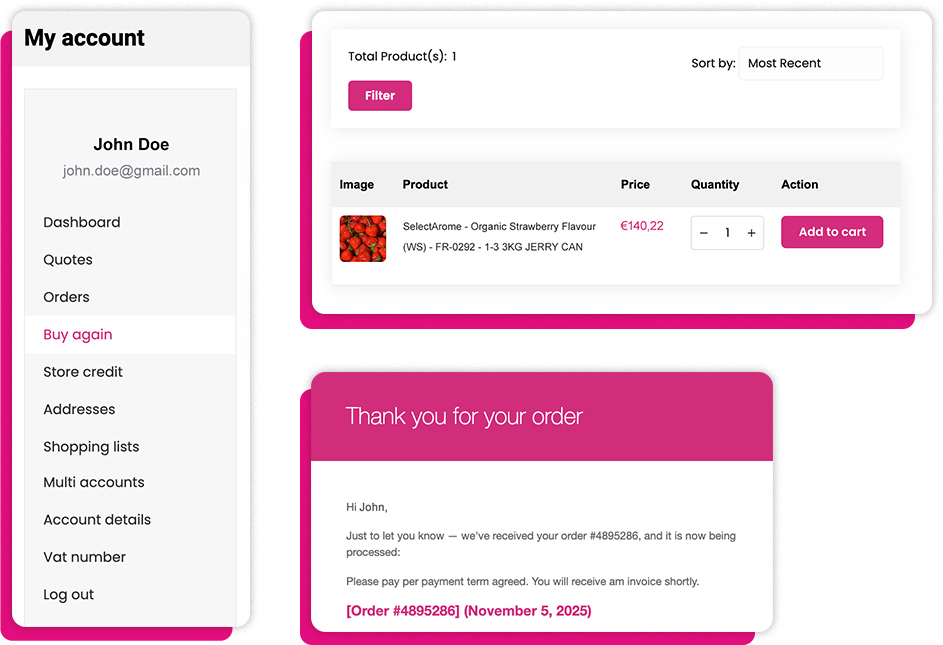Add the strawberry flavour product to cart
The width and height of the screenshot is (943, 645).
pyautogui.click(x=832, y=231)
